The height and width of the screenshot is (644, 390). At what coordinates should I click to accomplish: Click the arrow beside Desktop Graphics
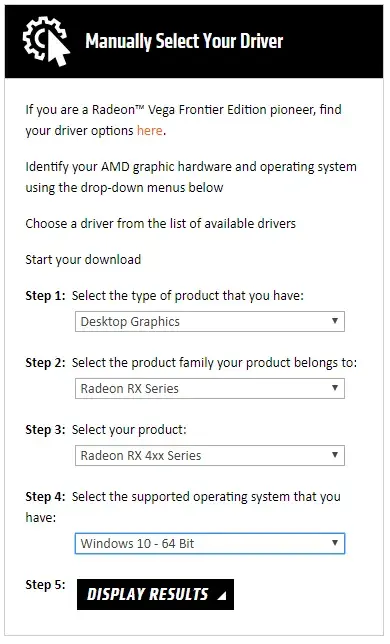tap(335, 321)
